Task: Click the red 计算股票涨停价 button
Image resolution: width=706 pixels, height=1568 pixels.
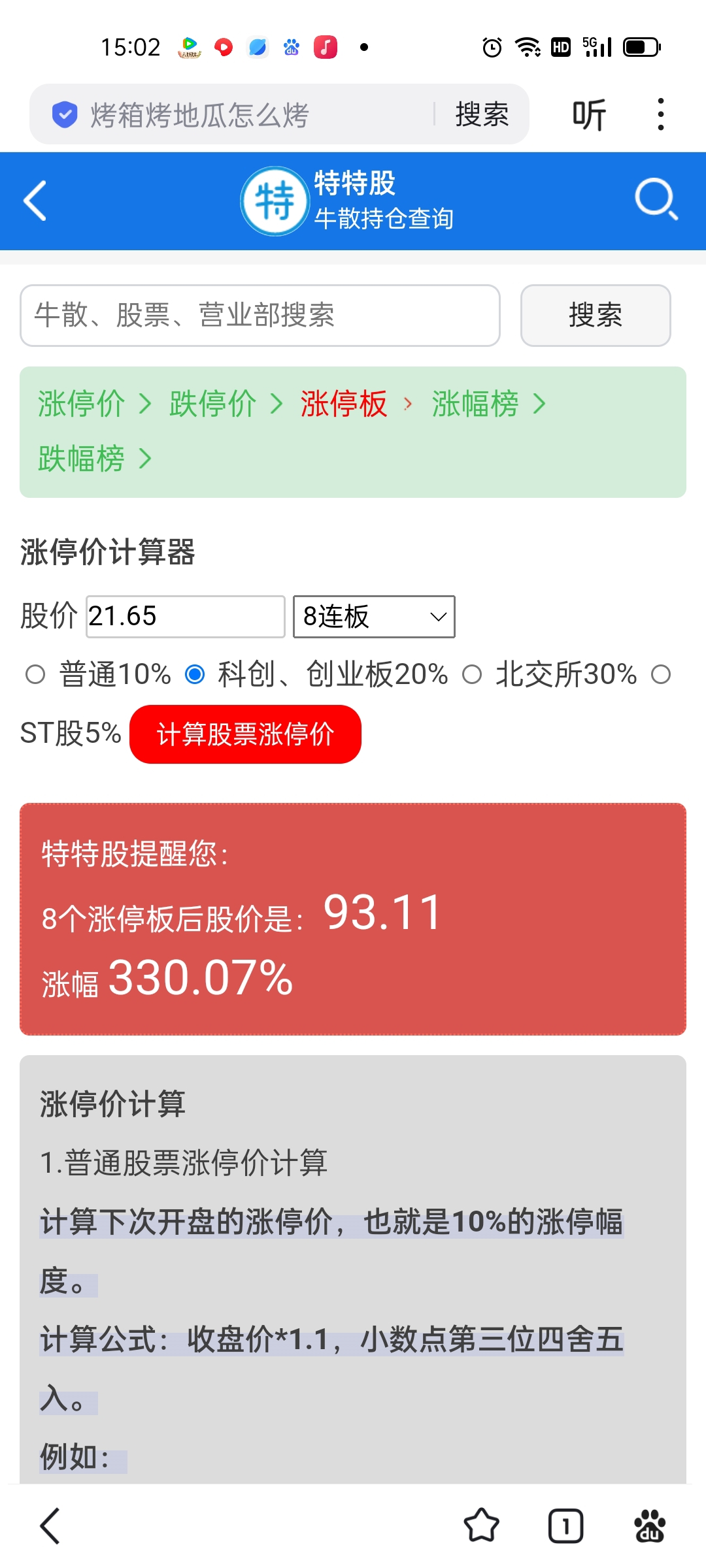Action: (x=245, y=734)
